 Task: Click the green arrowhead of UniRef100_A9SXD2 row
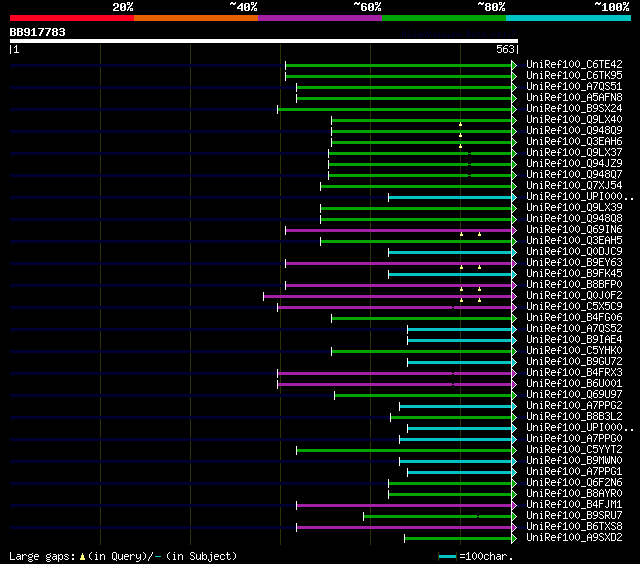pos(514,539)
